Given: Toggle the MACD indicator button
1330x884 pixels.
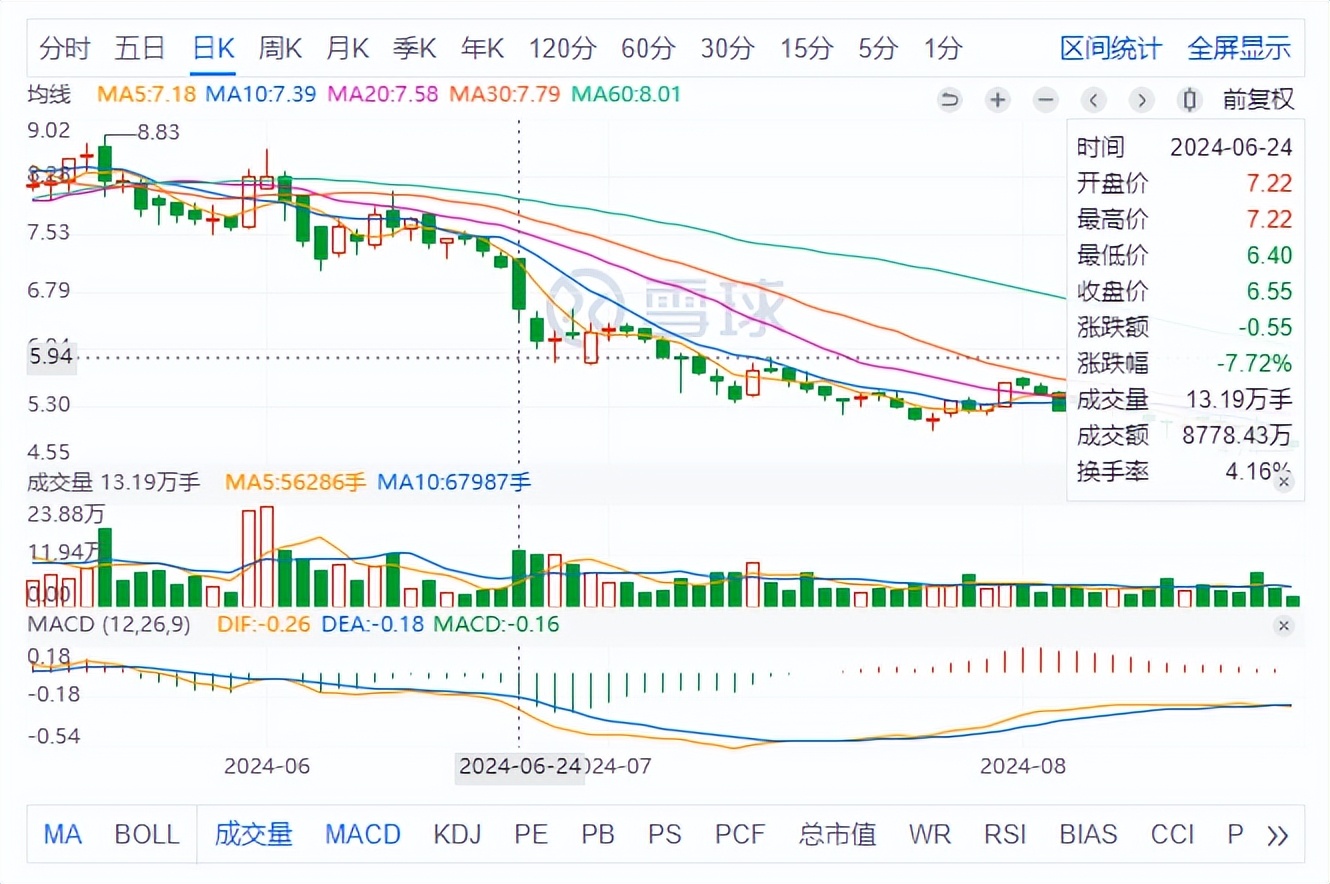Looking at the screenshot, I should [363, 834].
